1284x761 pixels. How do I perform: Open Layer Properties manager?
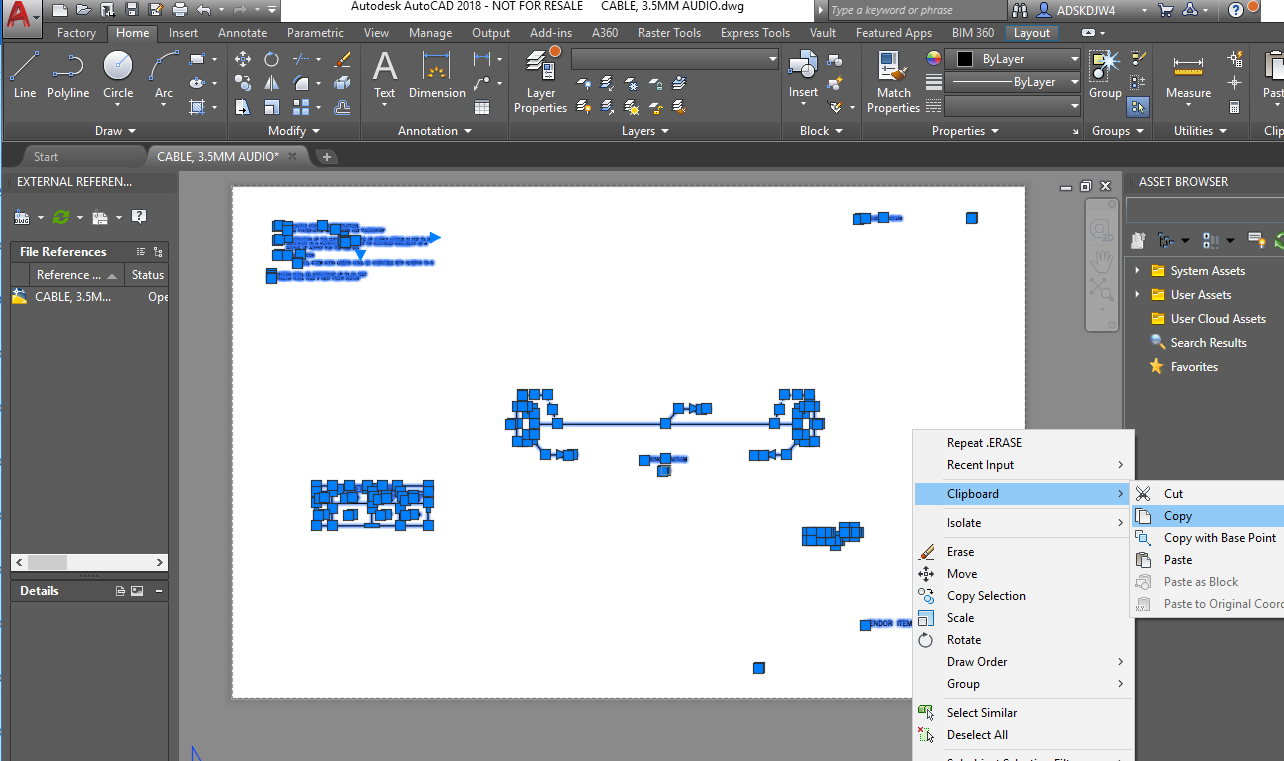point(540,81)
